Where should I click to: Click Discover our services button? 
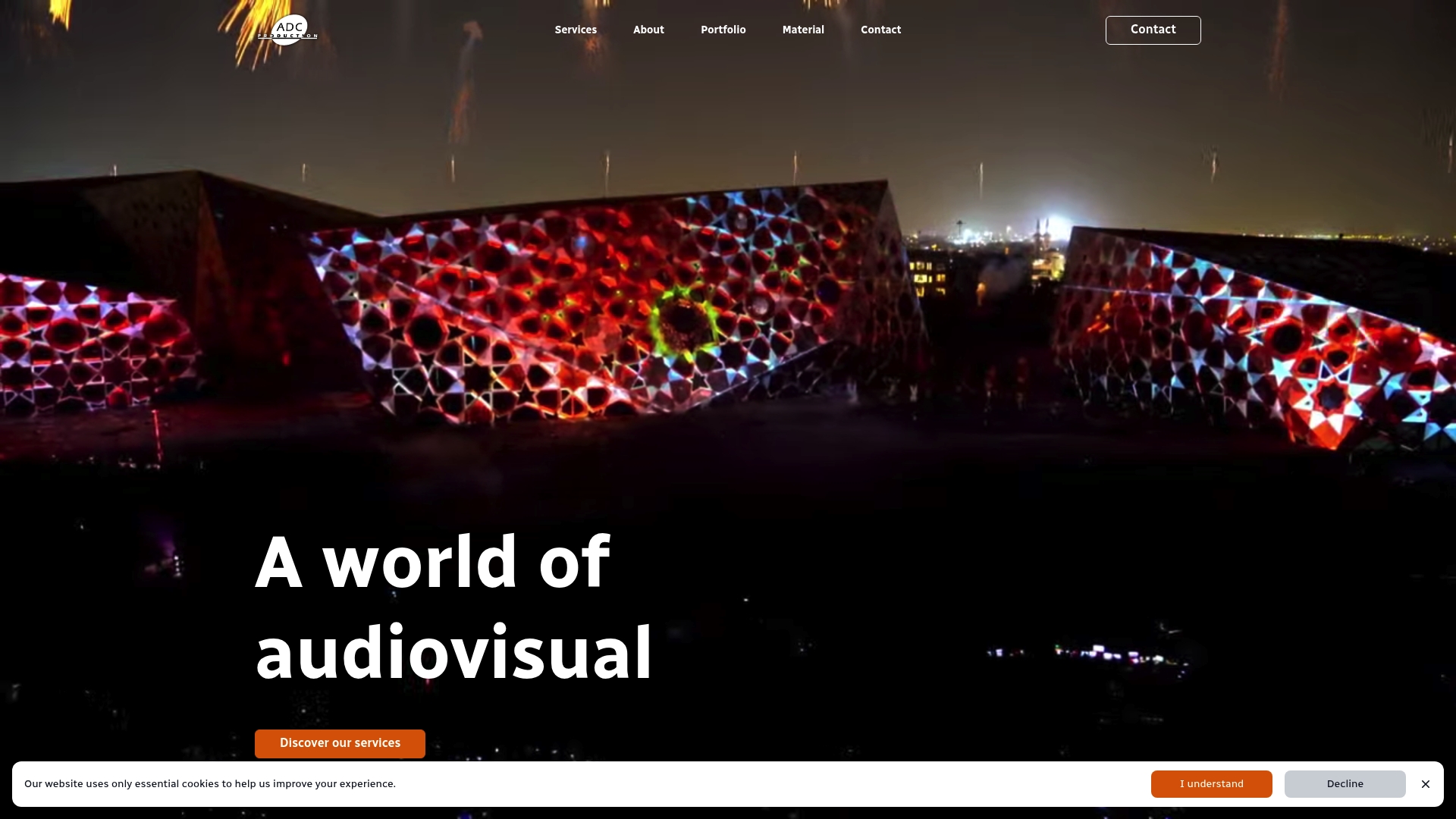340,743
